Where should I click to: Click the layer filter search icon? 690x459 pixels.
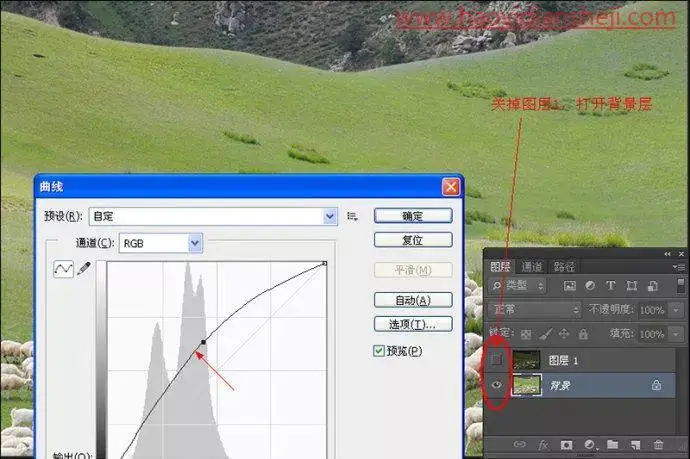496,286
